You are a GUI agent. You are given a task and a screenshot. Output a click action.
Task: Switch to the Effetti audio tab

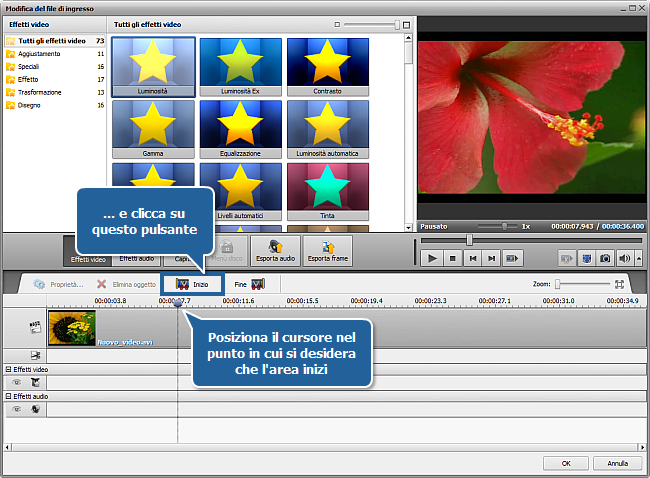click(136, 259)
